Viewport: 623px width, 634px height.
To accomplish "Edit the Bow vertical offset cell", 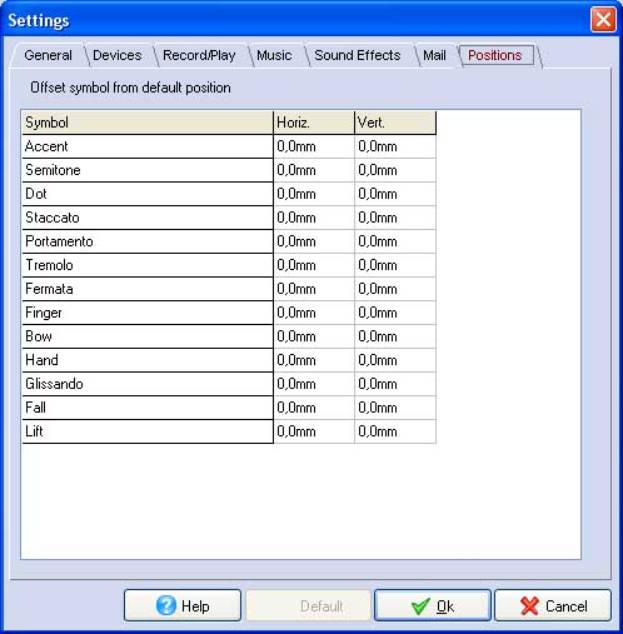I will click(x=395, y=336).
